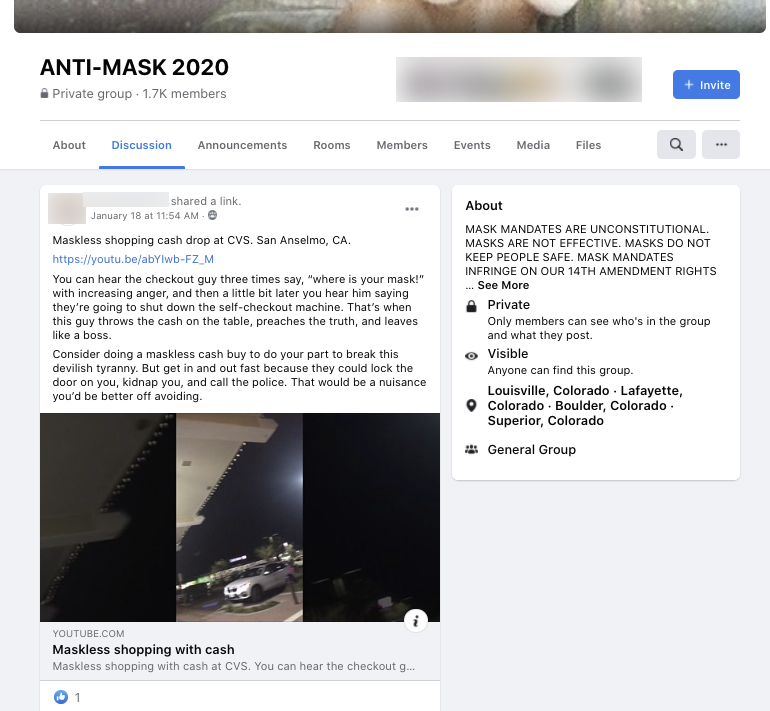
Task: Open the group's three-dot more menu
Action: click(721, 144)
